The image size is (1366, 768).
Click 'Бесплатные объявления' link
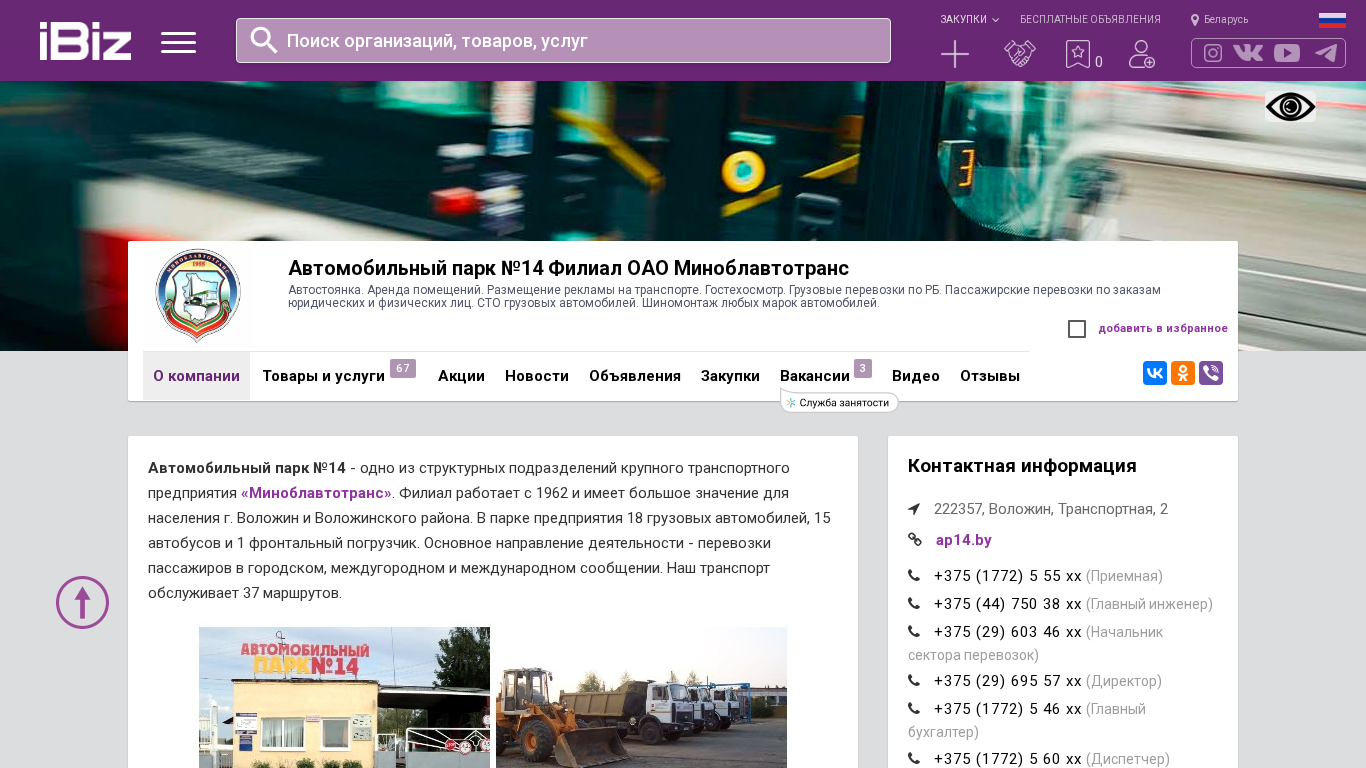click(1090, 20)
